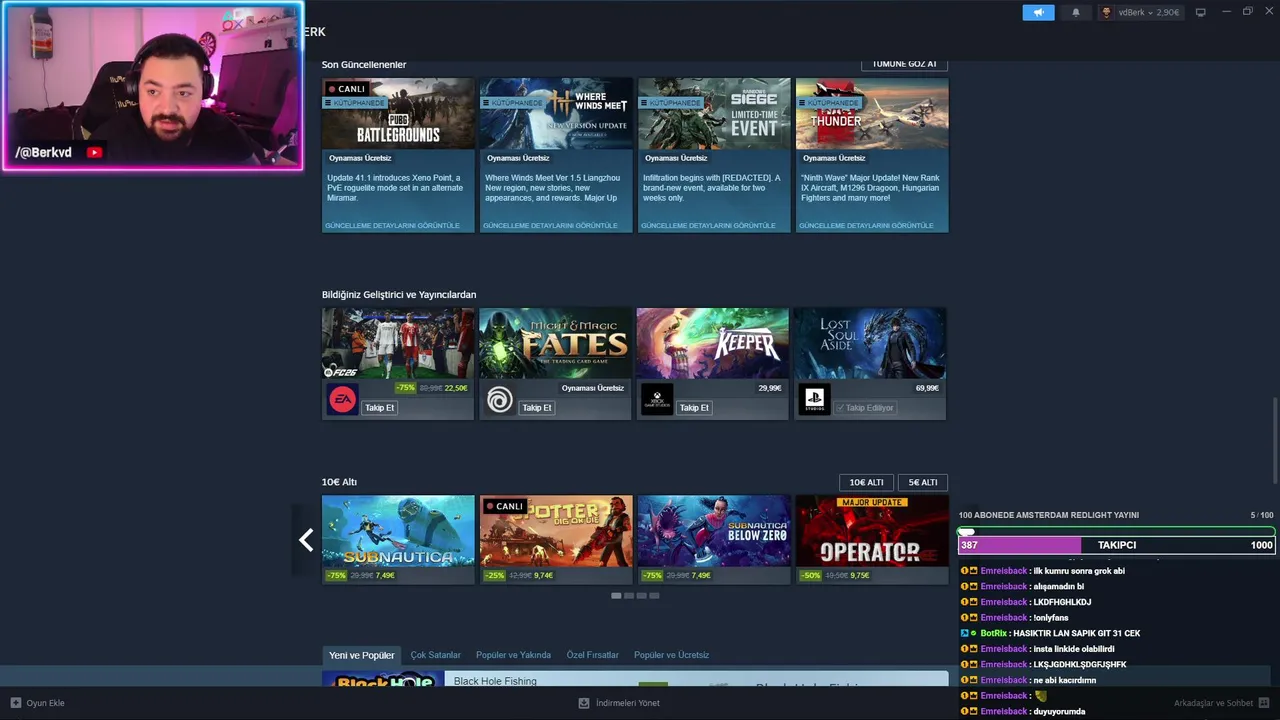The height and width of the screenshot is (720, 1280).
Task: Open the PlayStation Studios logo
Action: click(x=815, y=400)
